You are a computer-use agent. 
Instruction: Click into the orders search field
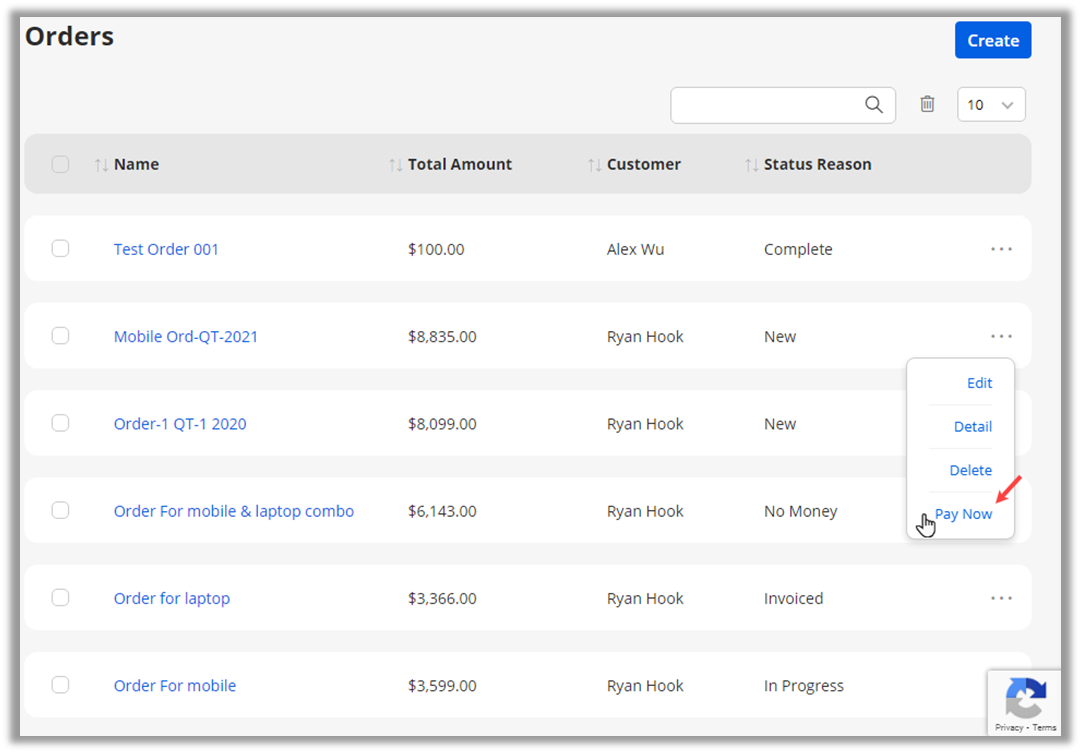coord(766,105)
